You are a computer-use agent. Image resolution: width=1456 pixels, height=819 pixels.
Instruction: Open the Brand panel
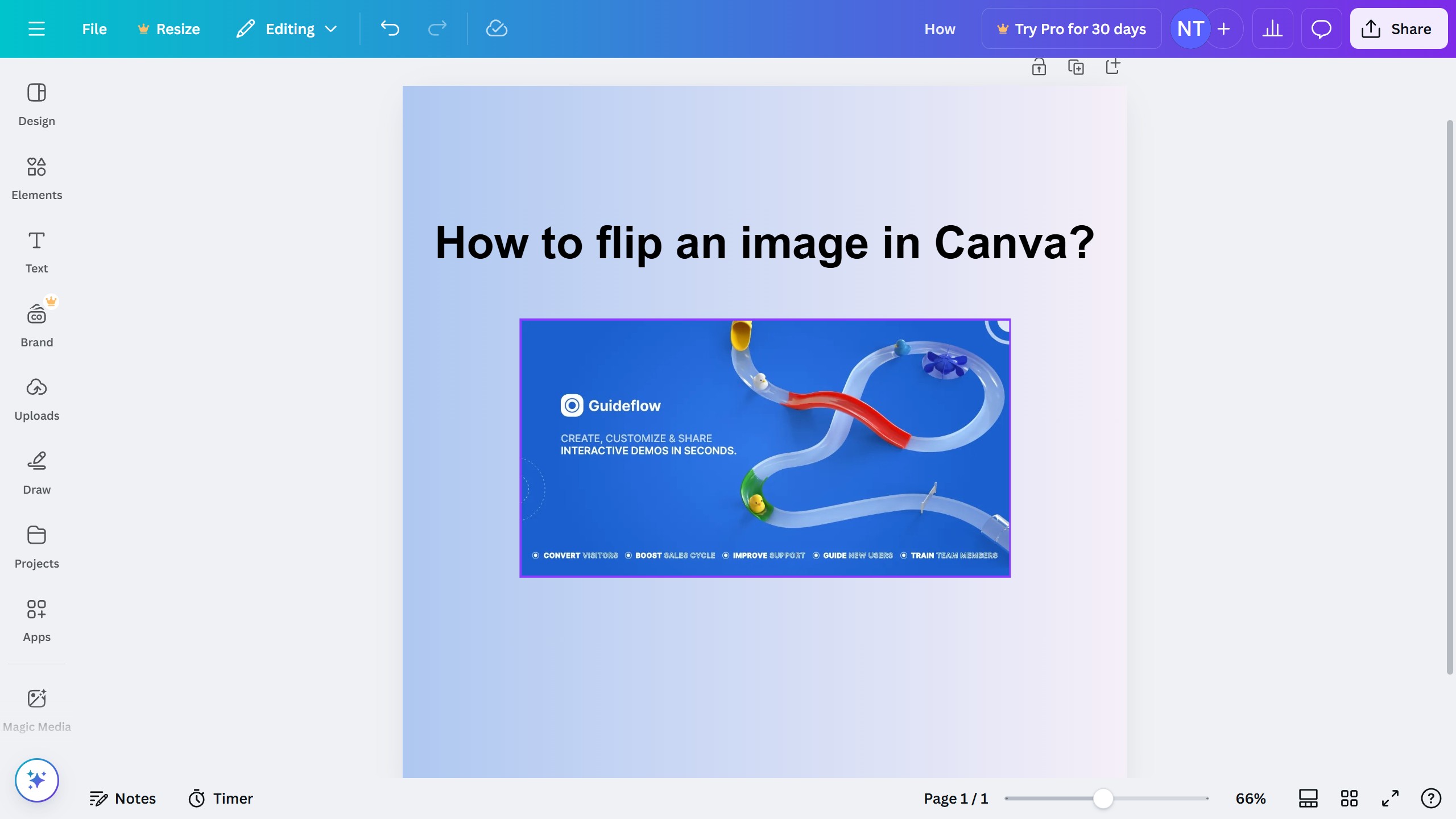(36, 324)
